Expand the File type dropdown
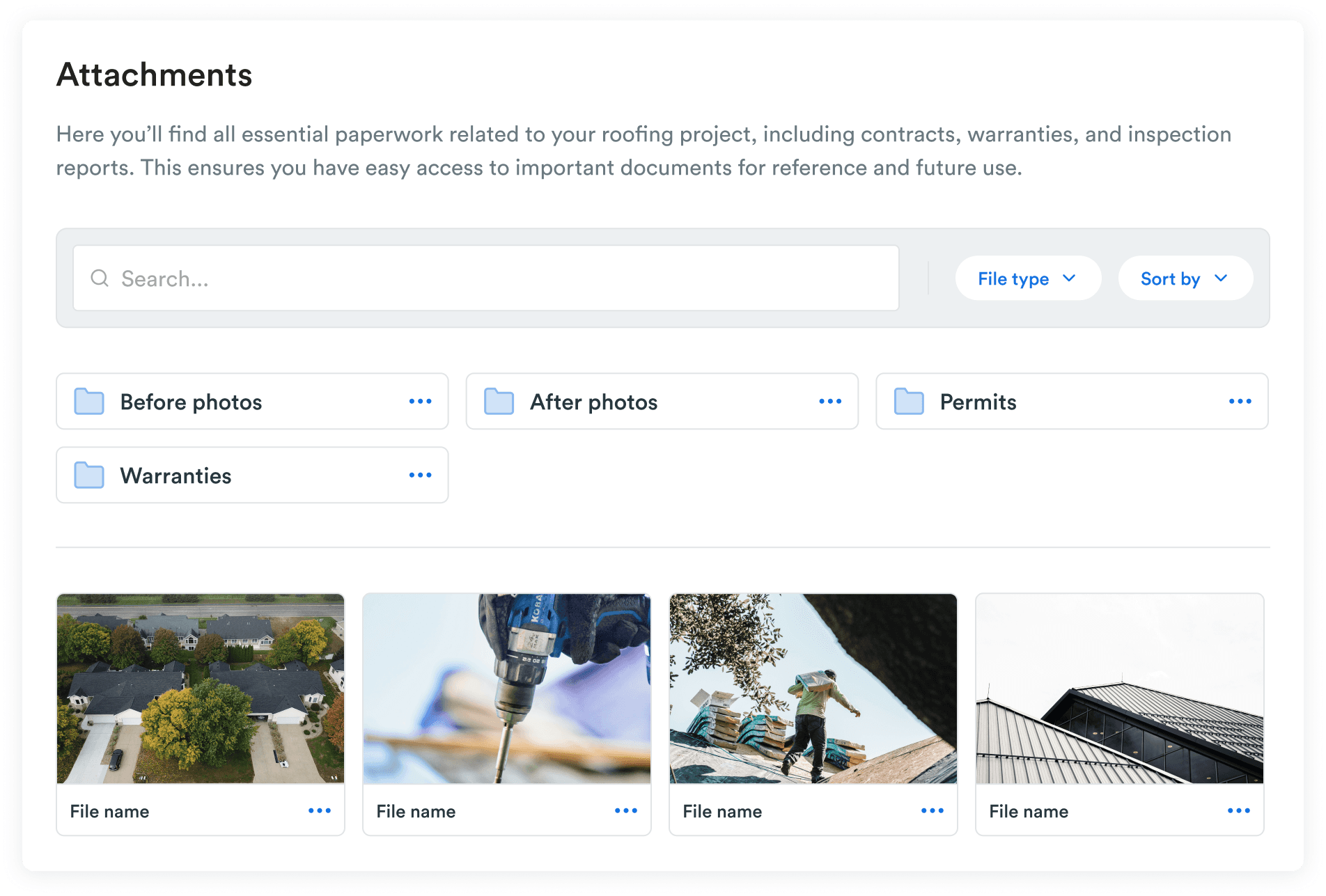 coord(1028,278)
